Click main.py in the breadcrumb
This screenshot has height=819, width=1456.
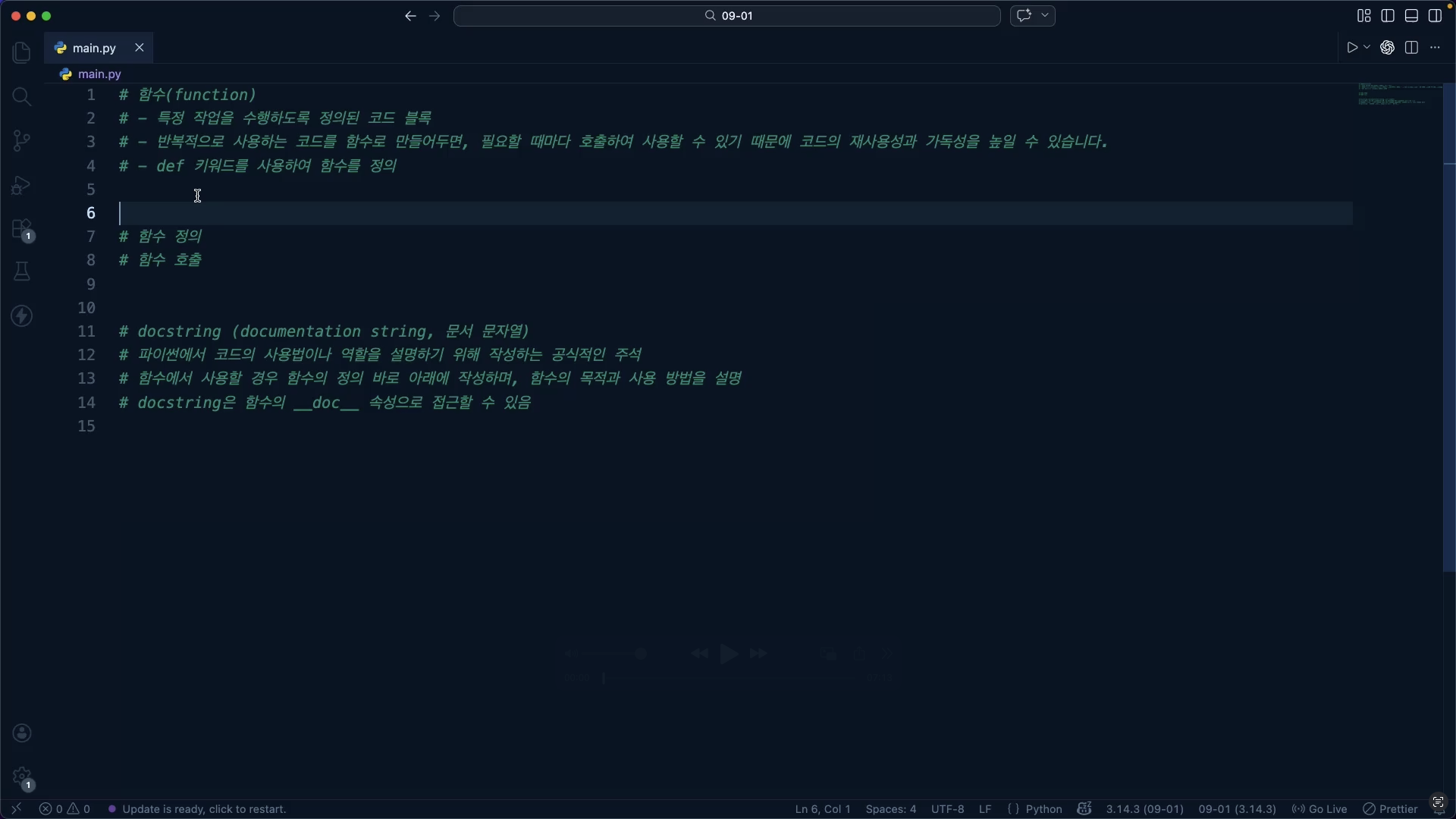pos(99,74)
